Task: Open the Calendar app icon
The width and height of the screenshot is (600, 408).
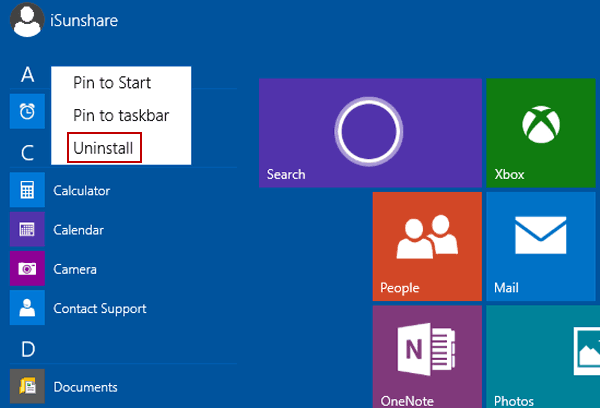Action: point(27,229)
